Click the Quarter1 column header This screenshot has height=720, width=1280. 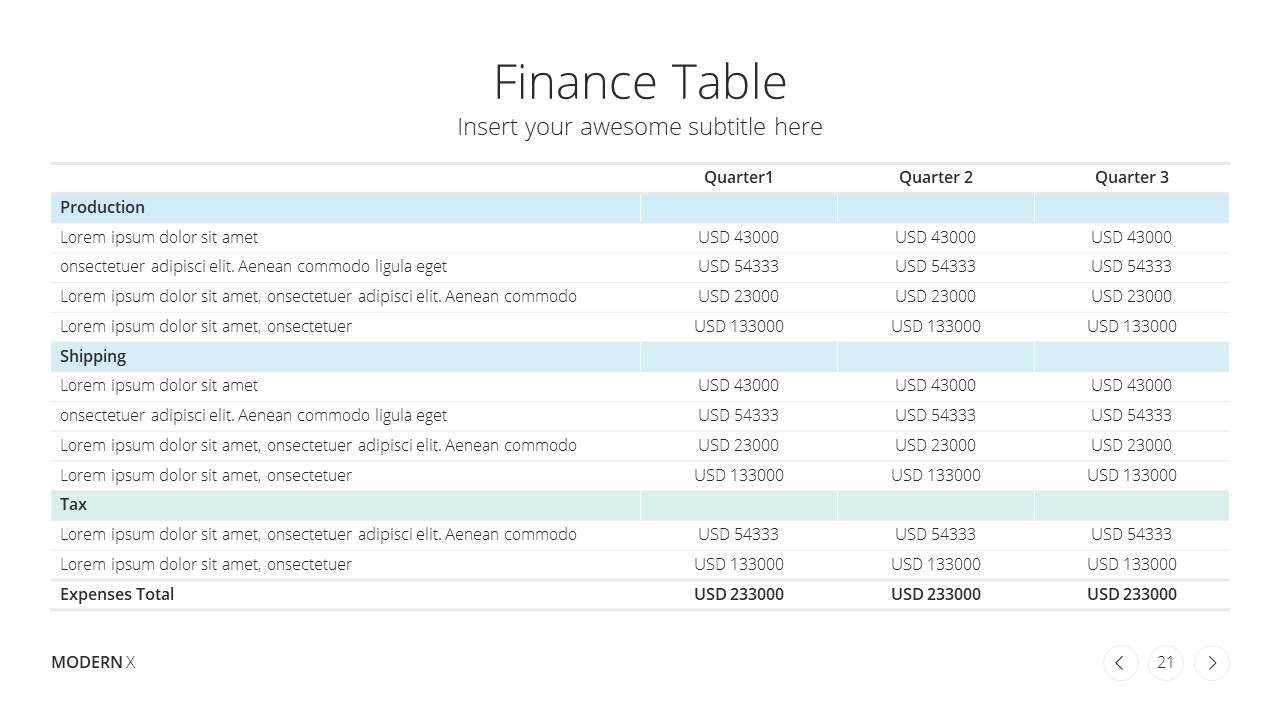click(739, 177)
